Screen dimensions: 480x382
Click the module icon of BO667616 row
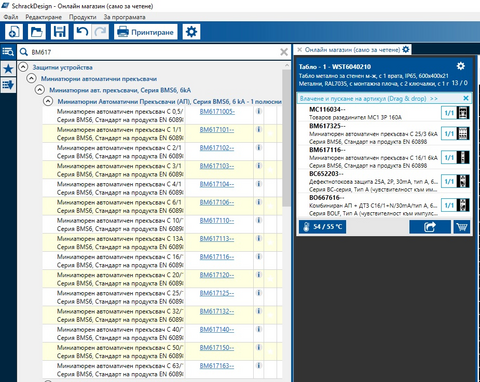click(x=463, y=205)
